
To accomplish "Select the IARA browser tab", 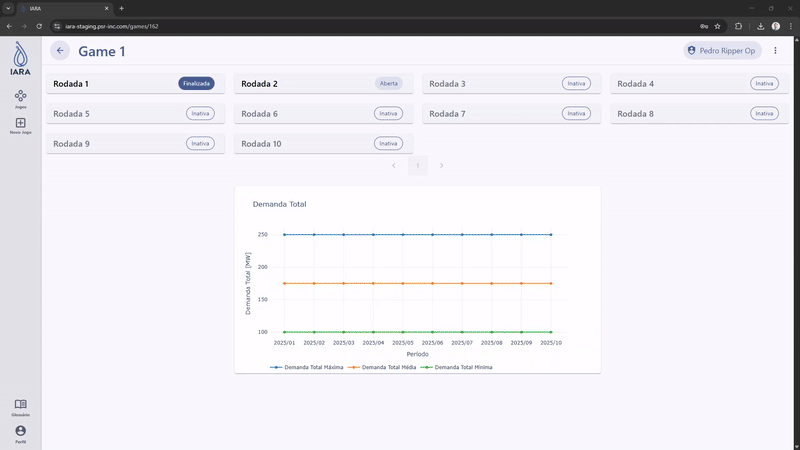I will [65, 8].
